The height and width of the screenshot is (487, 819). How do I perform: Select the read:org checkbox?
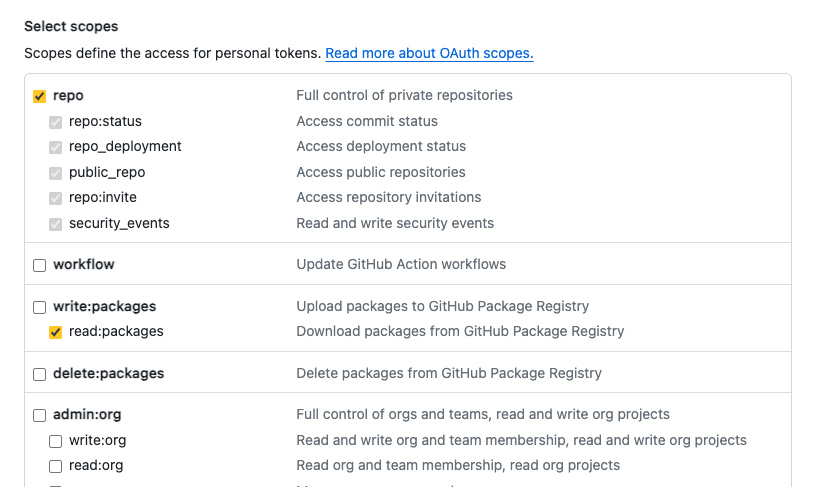pos(56,466)
